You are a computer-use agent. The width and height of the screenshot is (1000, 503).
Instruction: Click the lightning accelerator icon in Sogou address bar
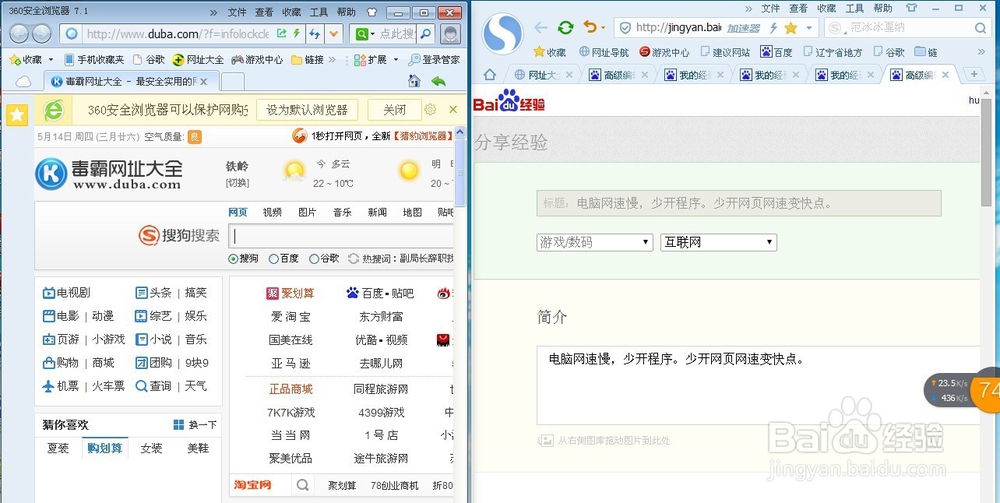(774, 28)
